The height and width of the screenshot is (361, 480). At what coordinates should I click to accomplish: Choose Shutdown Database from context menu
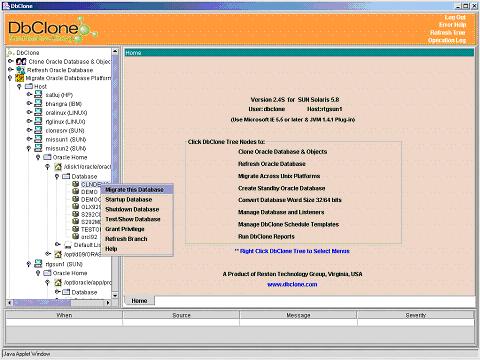coord(132,209)
